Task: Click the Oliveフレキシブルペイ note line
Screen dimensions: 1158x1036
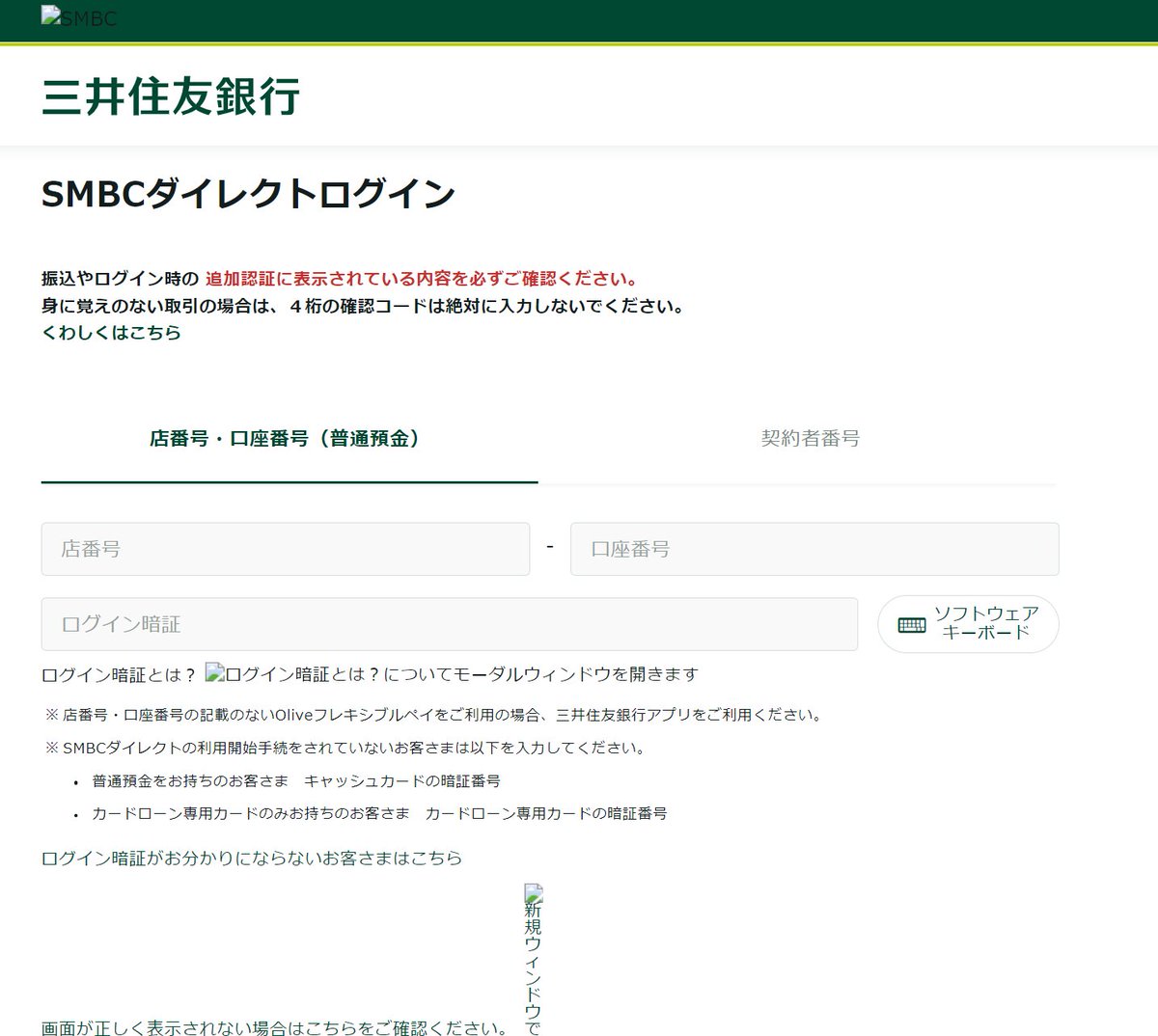Action: pos(434,715)
